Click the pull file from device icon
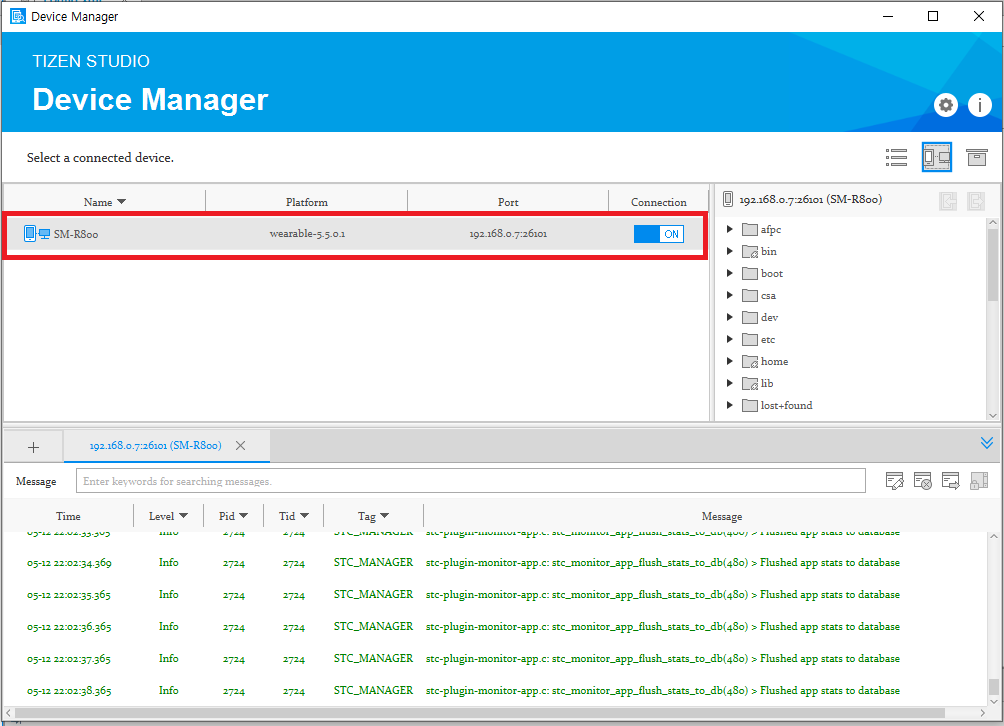Screen dimensions: 1004x726 948,201
